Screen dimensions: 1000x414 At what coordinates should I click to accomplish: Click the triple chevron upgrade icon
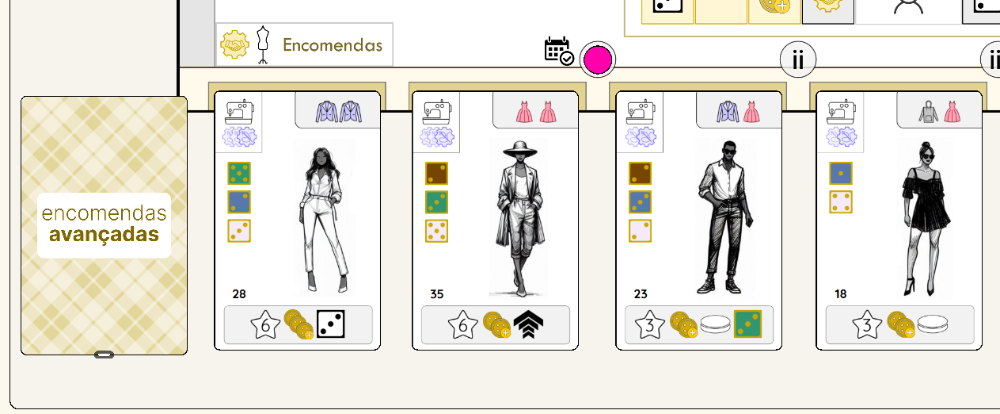coord(528,325)
